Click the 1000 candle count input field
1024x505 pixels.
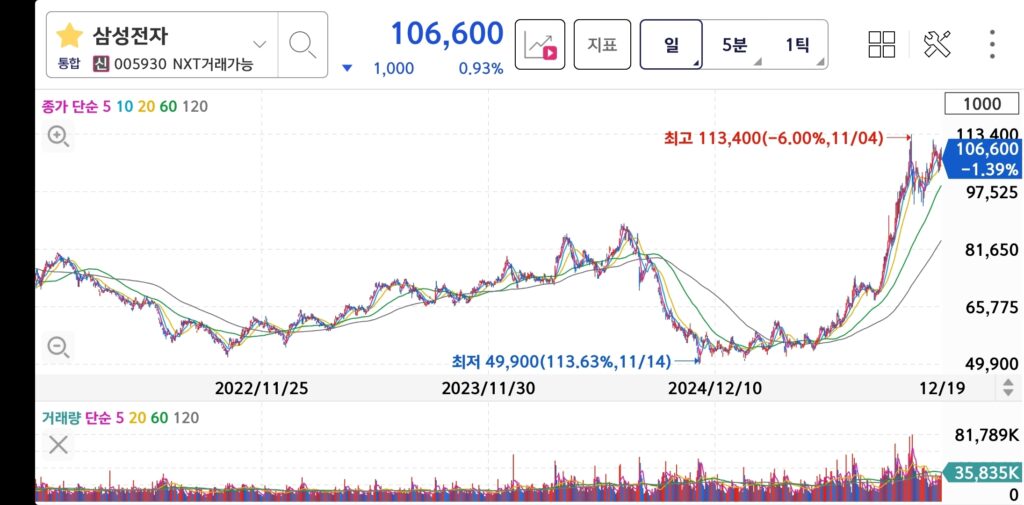click(x=981, y=104)
